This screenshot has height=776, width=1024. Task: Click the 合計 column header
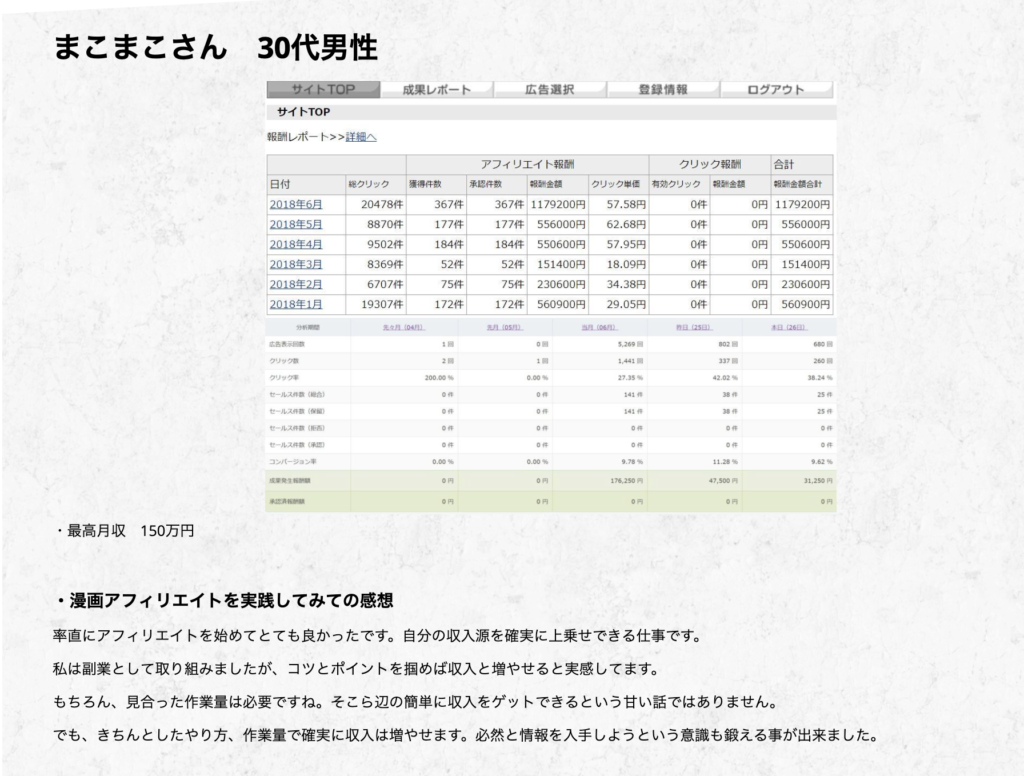tap(802, 165)
